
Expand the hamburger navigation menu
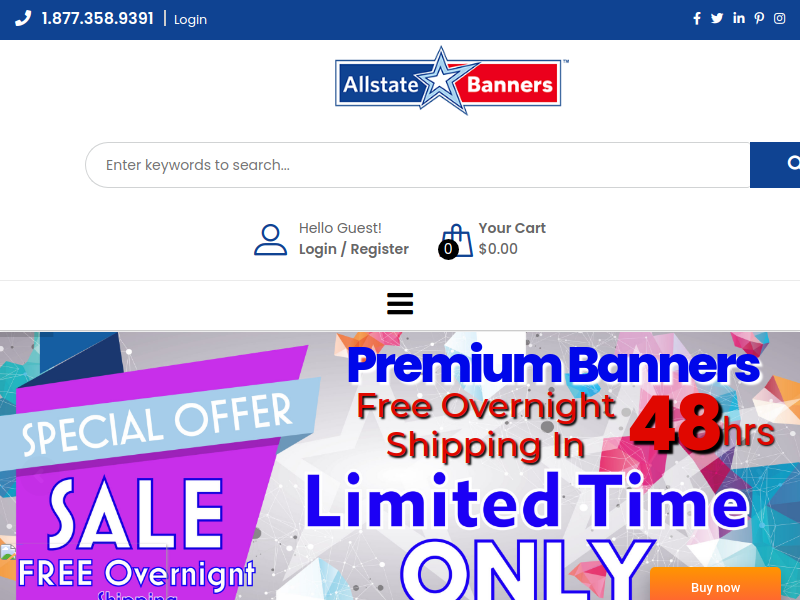pyautogui.click(x=400, y=304)
